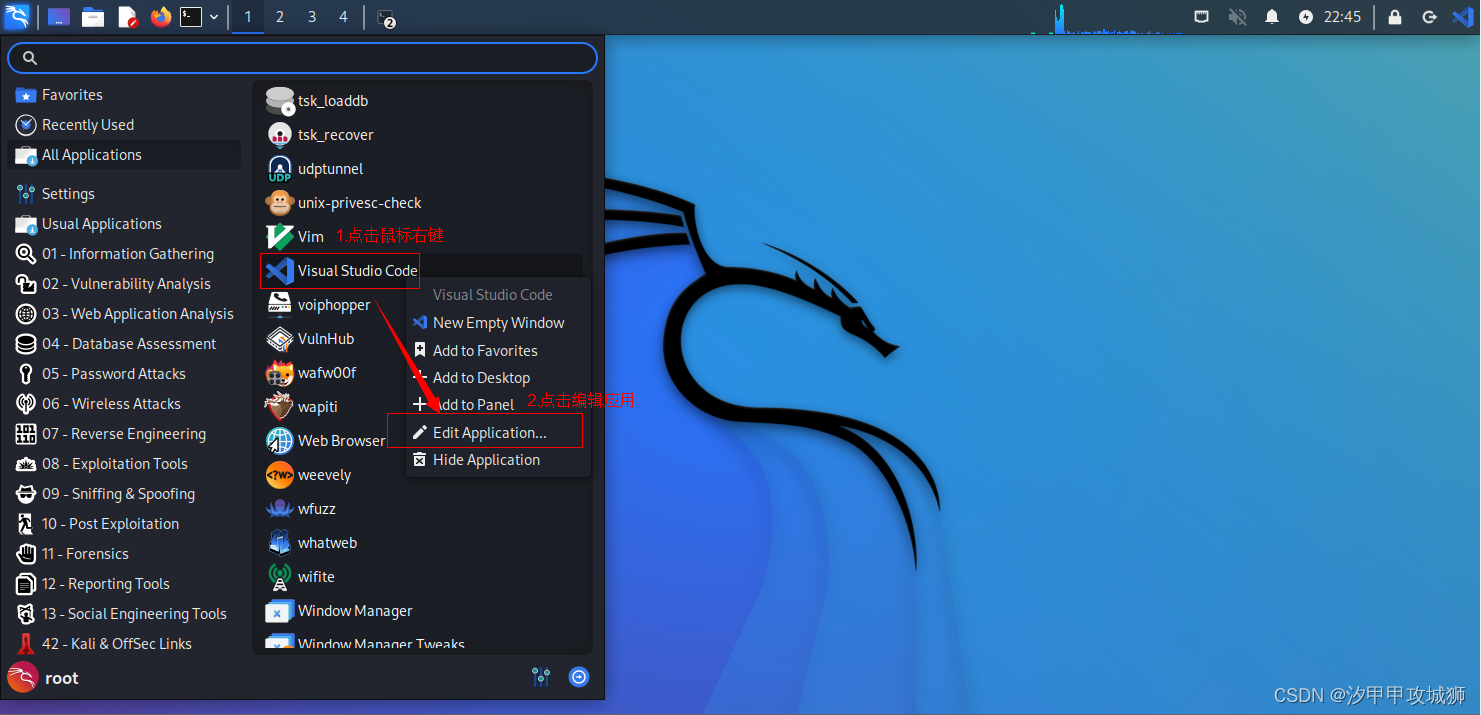
Task: Open 05 - Password Attacks category
Action: (x=124, y=374)
